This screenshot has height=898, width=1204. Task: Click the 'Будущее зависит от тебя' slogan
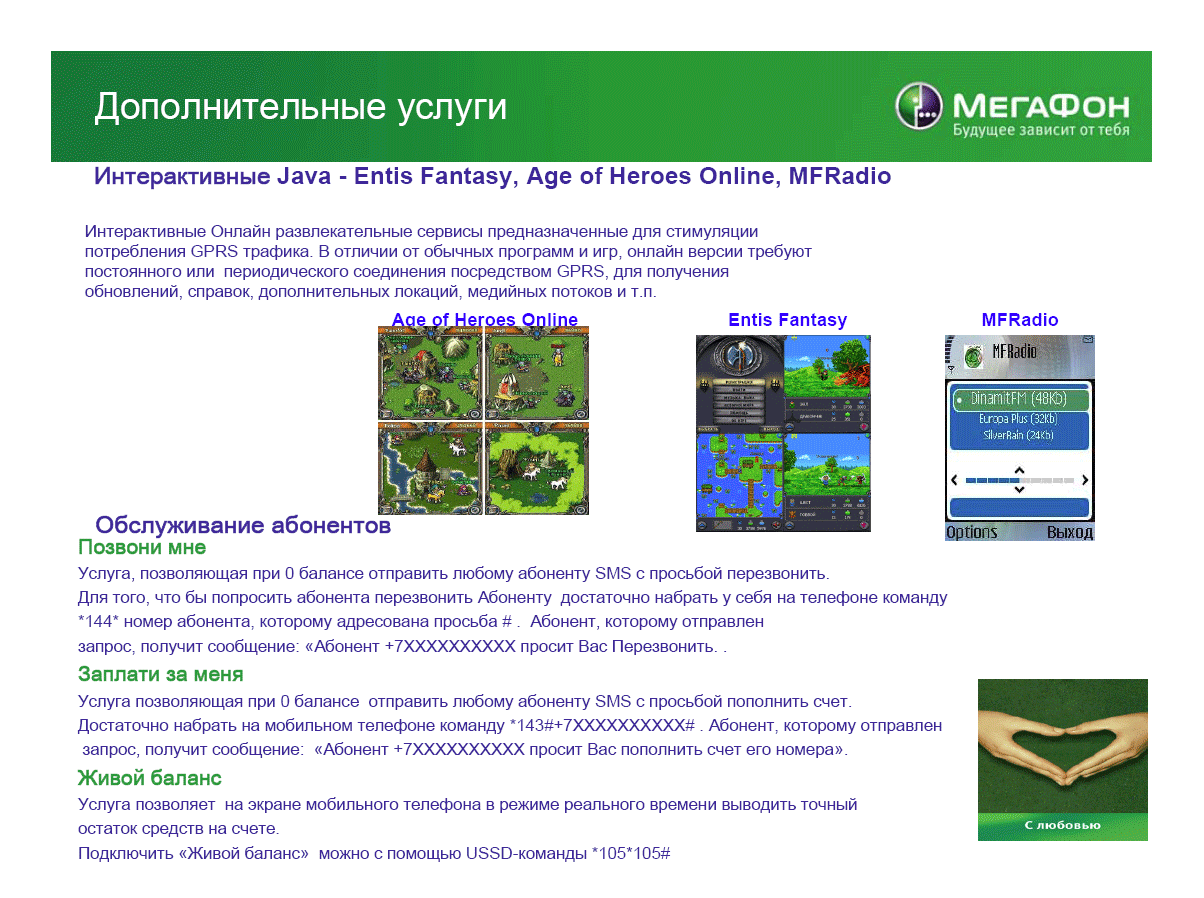[x=1041, y=130]
